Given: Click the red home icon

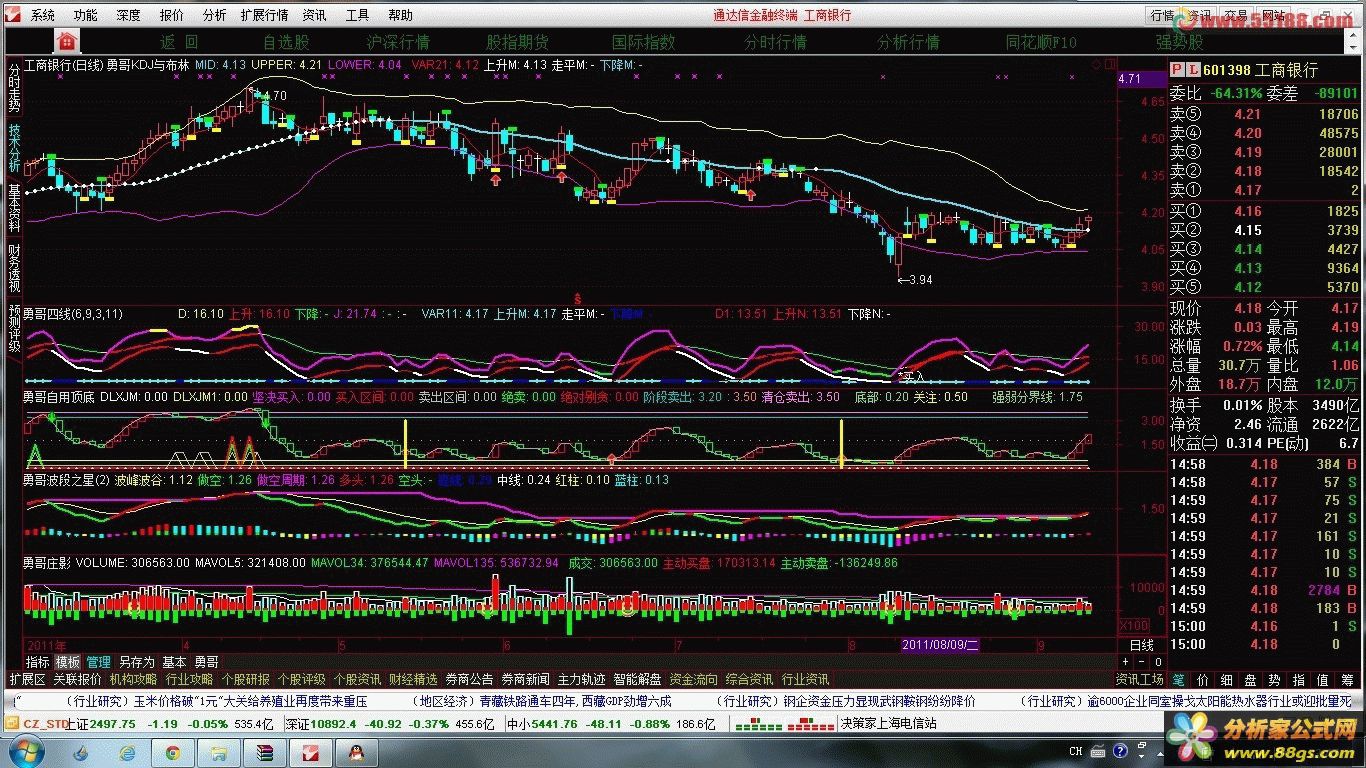Looking at the screenshot, I should pos(67,40).
